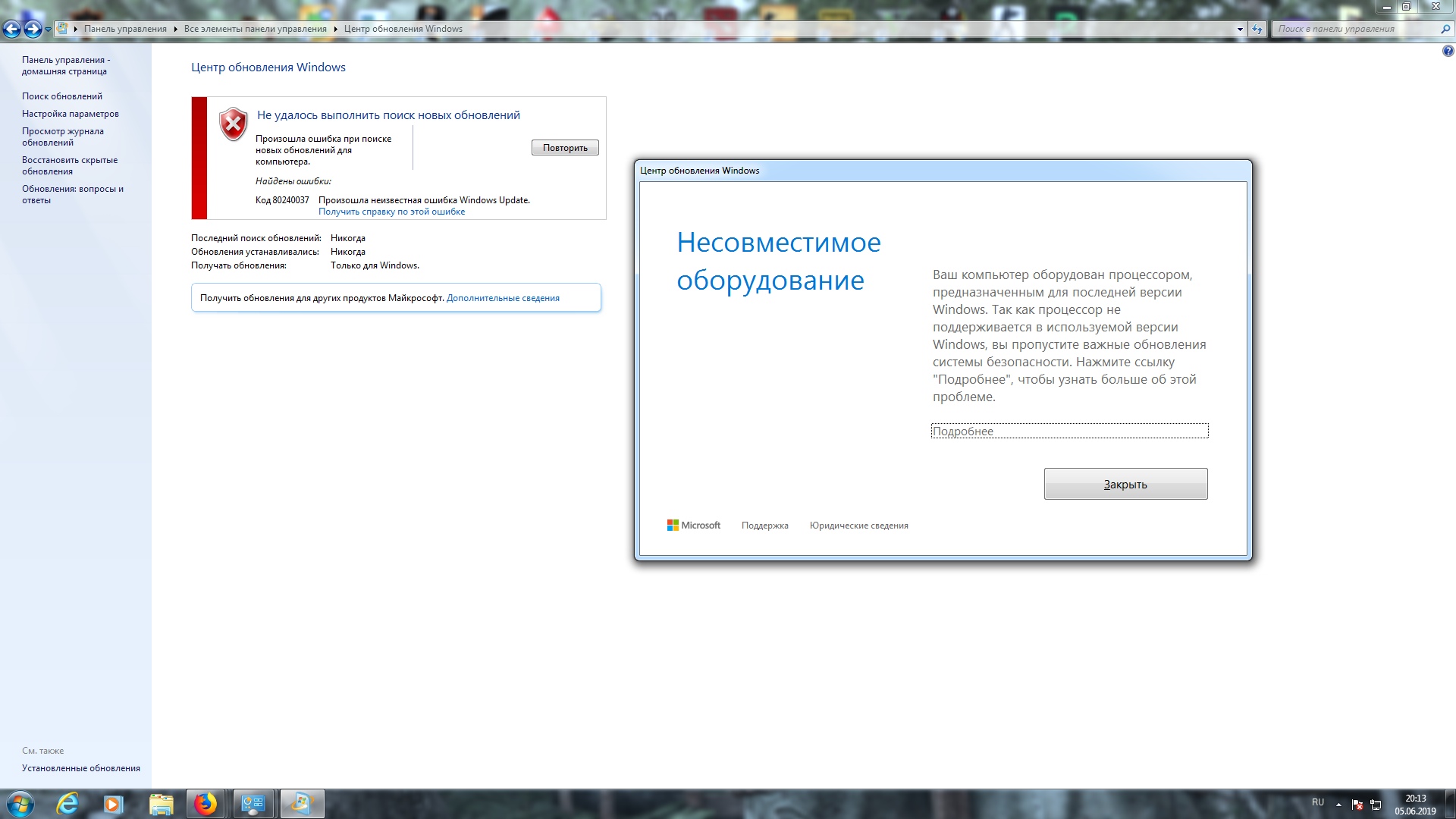
Task: Click the Microsoft logo in the dialog
Action: click(693, 525)
